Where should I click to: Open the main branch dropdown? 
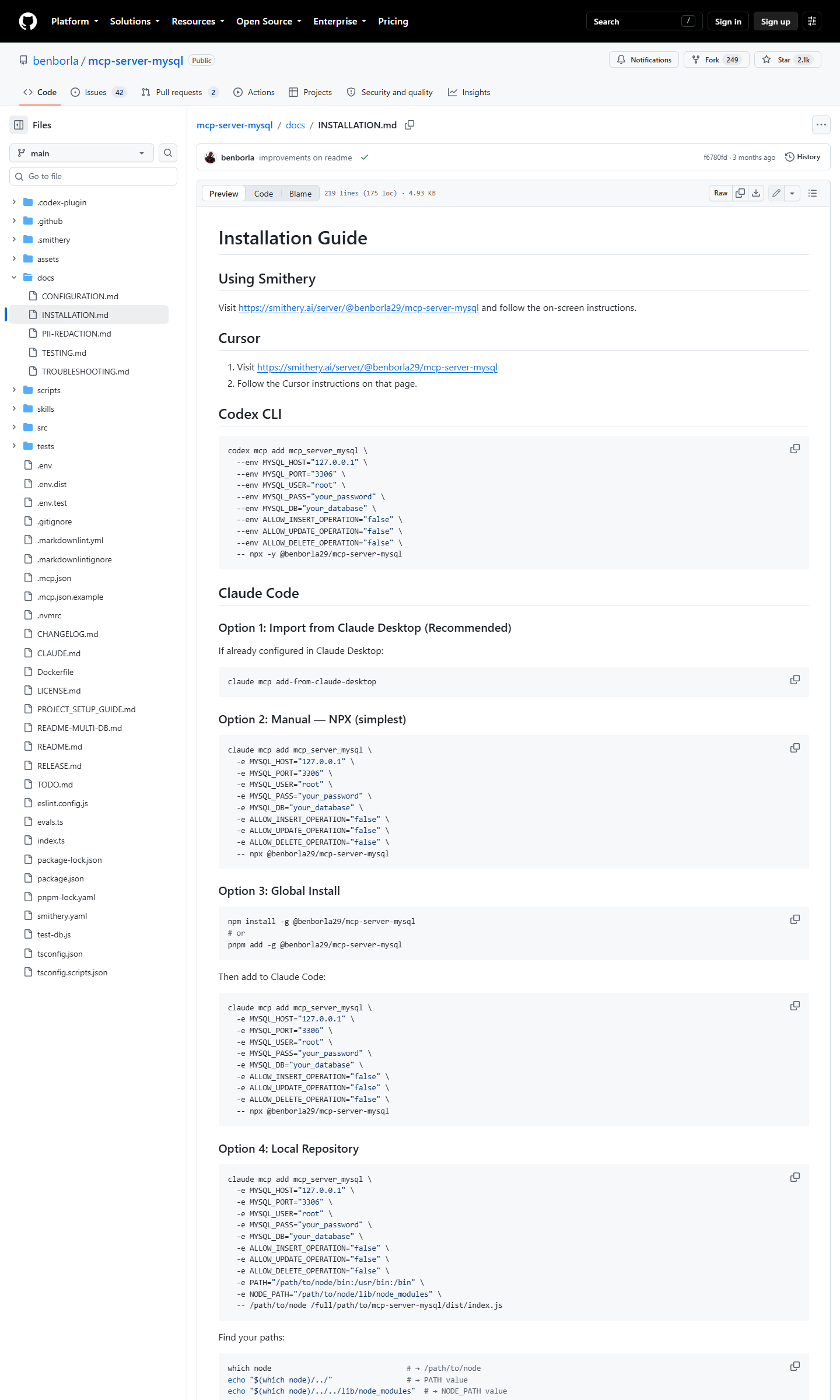82,153
